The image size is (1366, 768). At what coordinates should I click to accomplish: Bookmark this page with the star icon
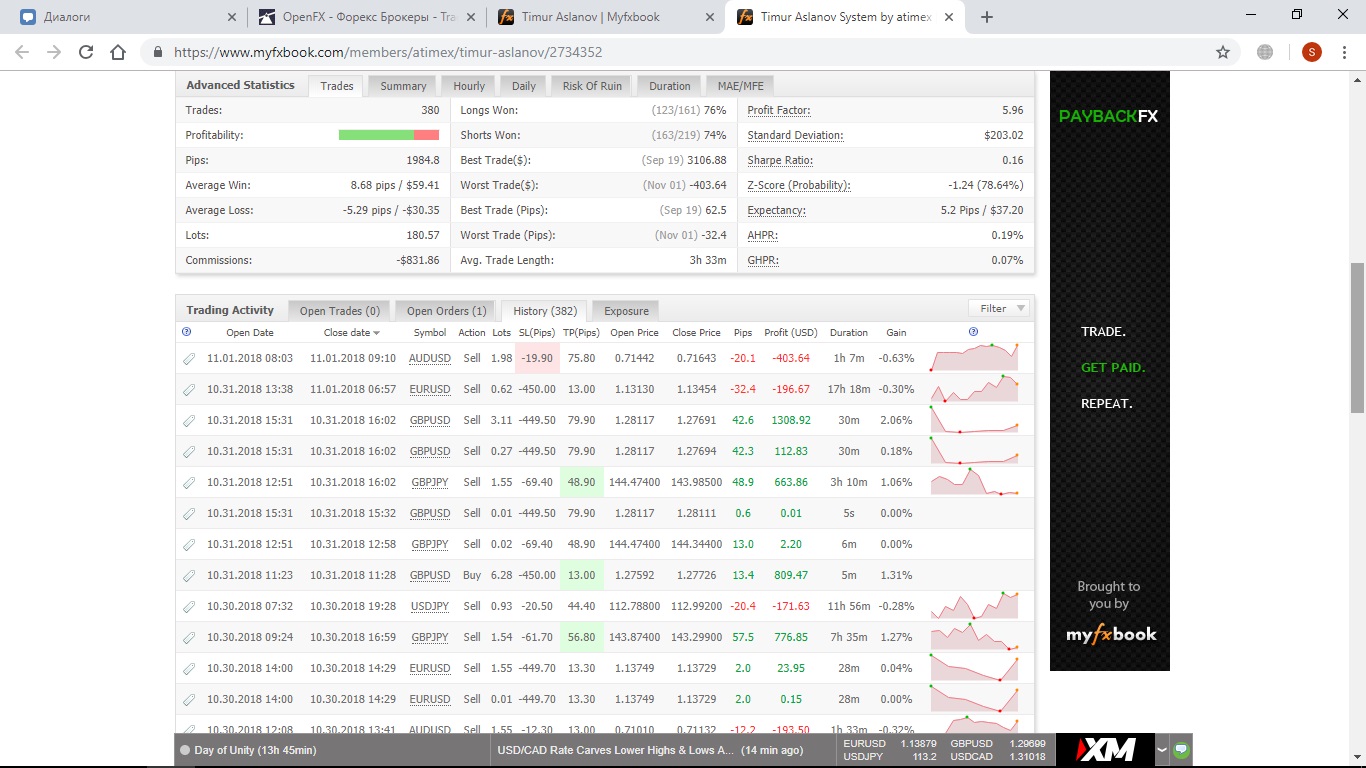point(1222,52)
